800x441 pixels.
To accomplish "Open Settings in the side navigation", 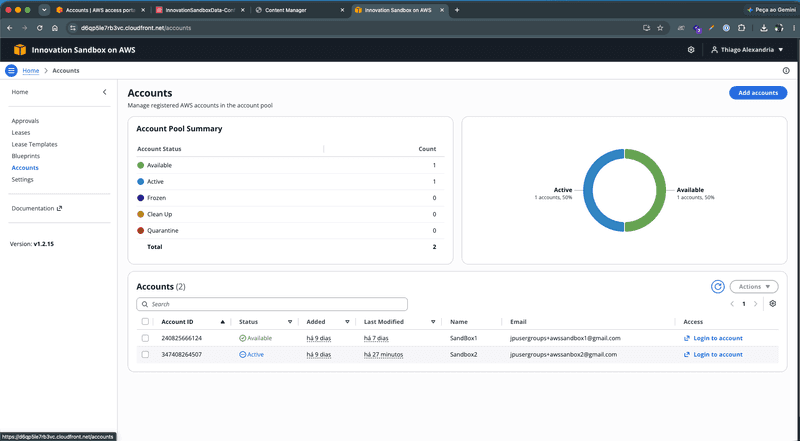I will pyautogui.click(x=22, y=180).
